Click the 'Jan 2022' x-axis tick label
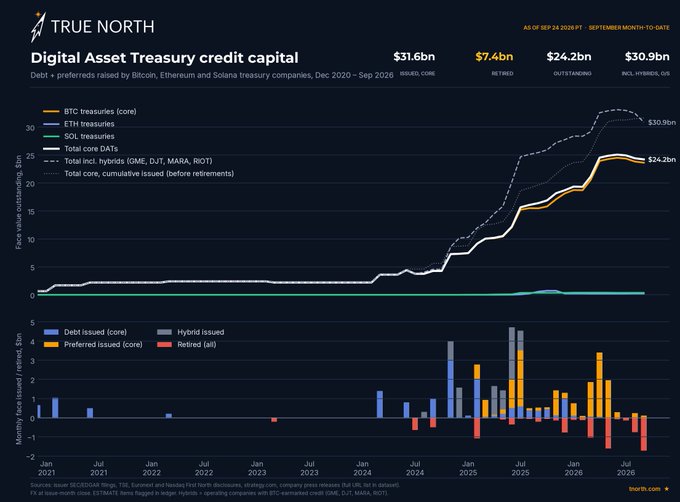 (x=151, y=468)
